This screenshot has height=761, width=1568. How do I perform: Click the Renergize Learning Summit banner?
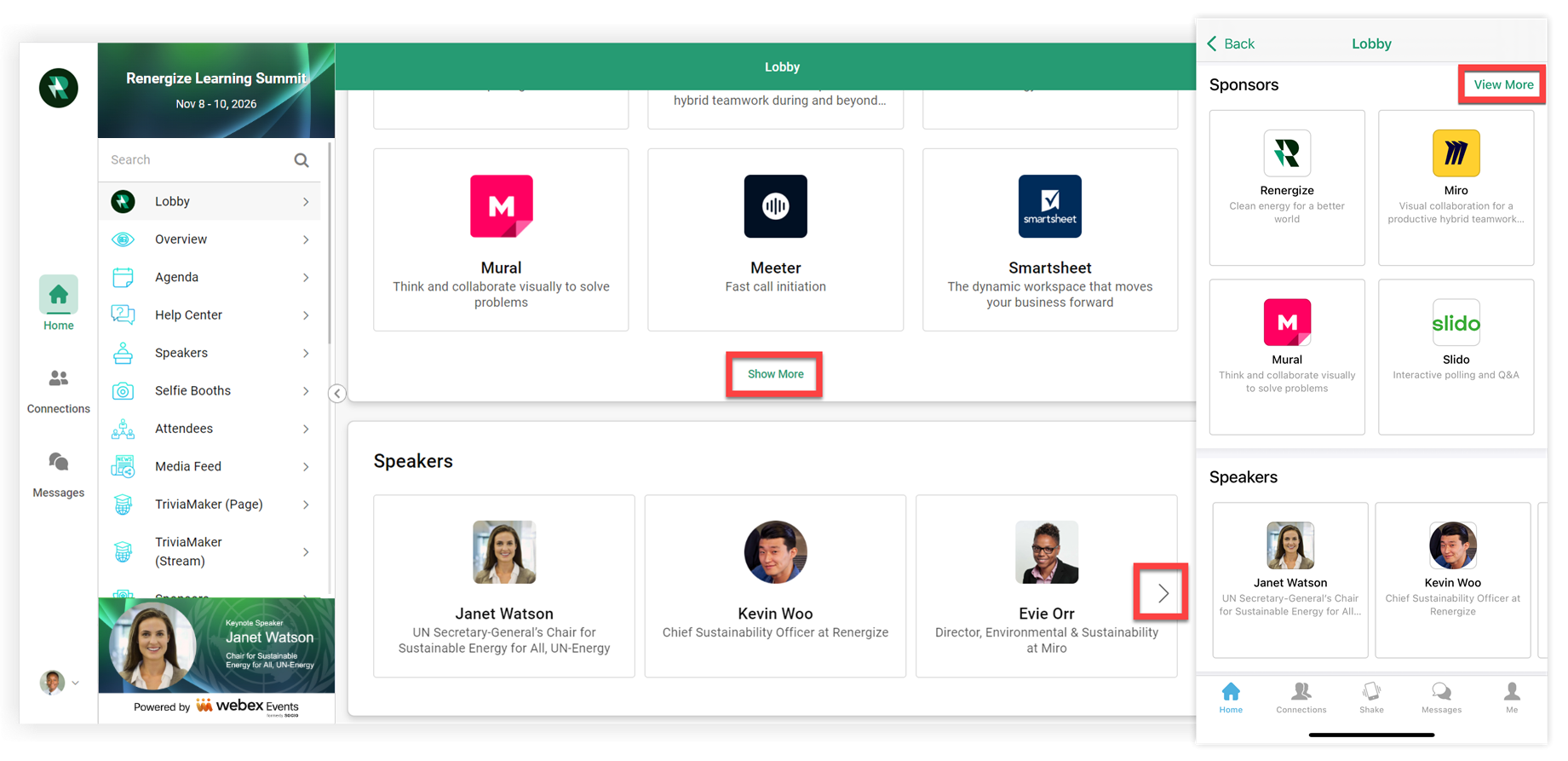(x=216, y=90)
